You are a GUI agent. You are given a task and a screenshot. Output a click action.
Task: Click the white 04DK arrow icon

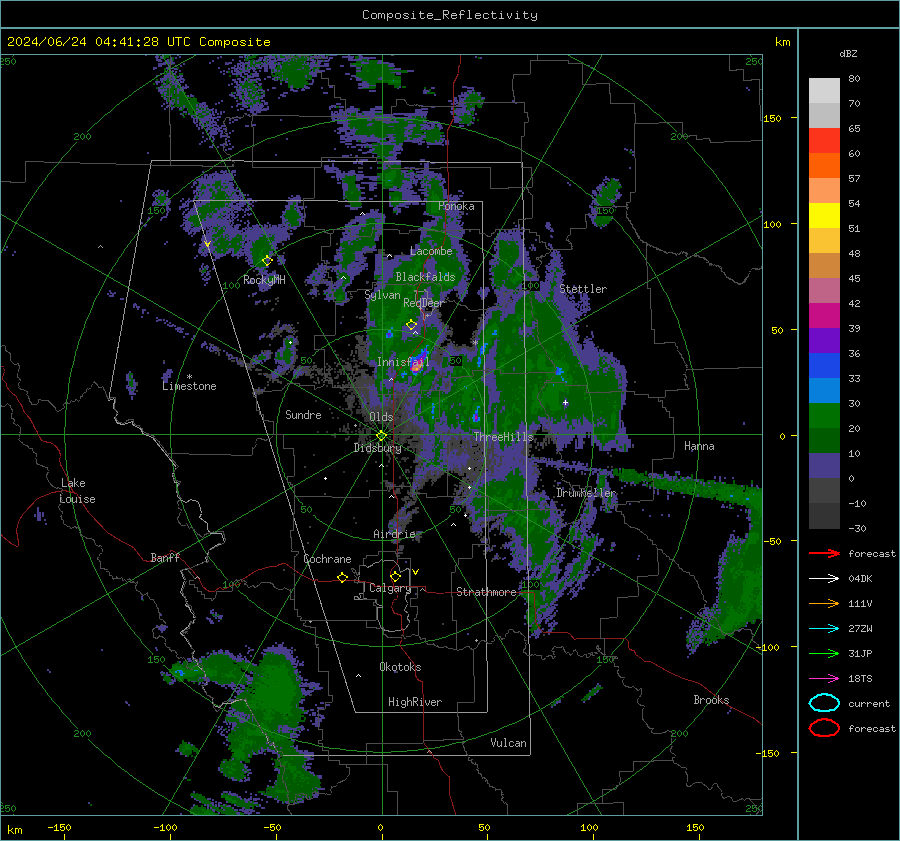tap(824, 578)
